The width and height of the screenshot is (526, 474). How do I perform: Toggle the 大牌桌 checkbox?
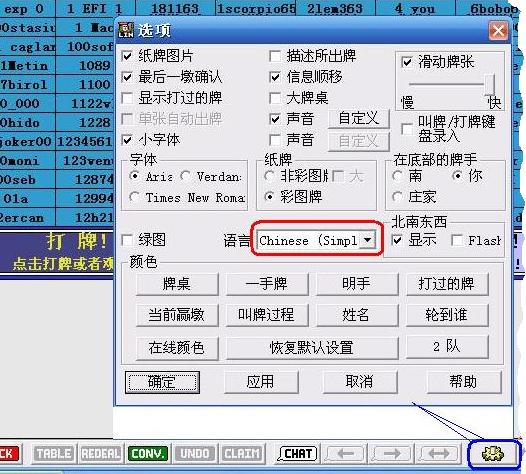click(x=275, y=98)
